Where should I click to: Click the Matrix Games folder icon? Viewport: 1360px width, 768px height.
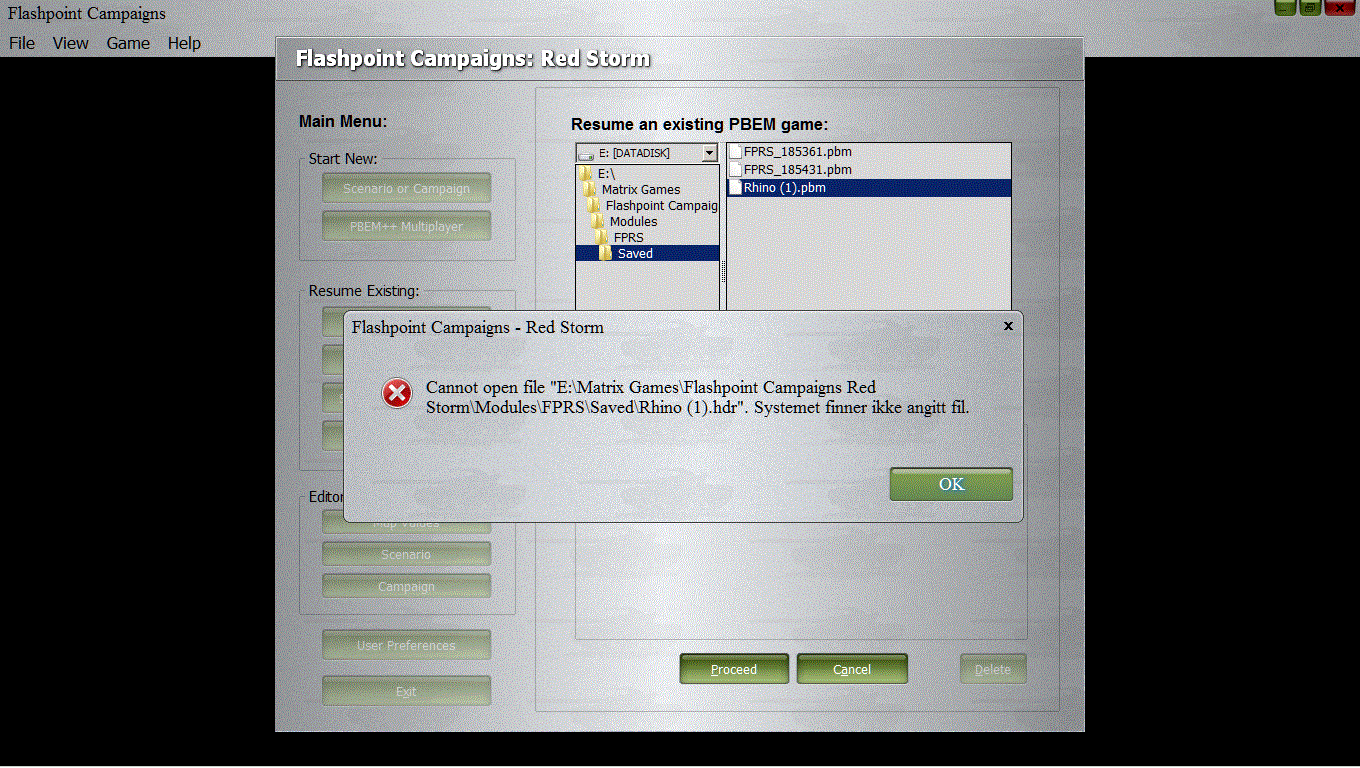click(590, 189)
